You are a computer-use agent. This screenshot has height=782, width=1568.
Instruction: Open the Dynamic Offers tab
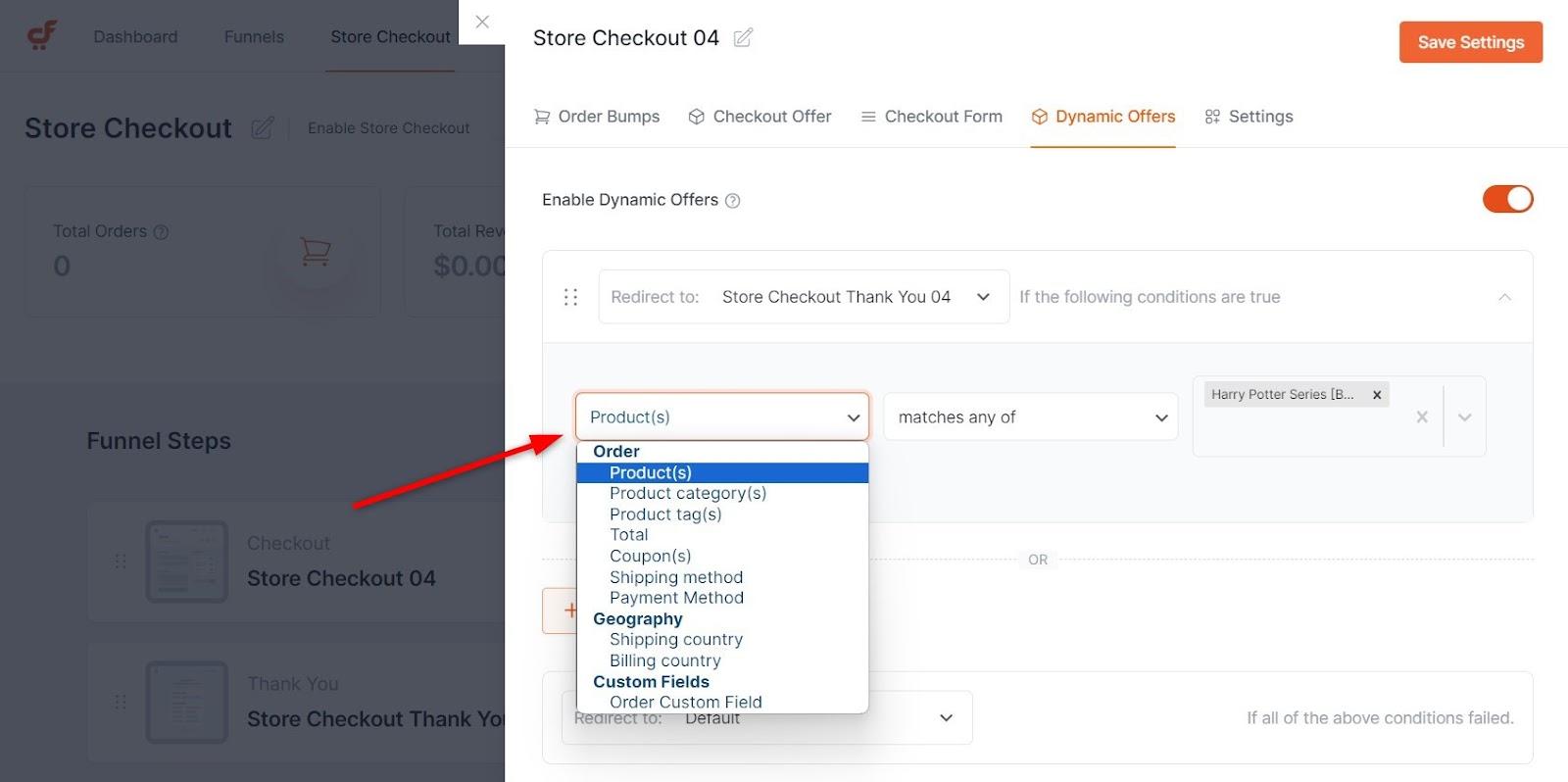1102,117
